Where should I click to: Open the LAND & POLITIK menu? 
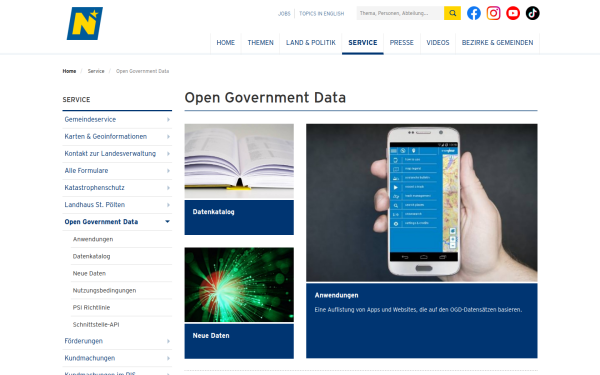(x=311, y=43)
